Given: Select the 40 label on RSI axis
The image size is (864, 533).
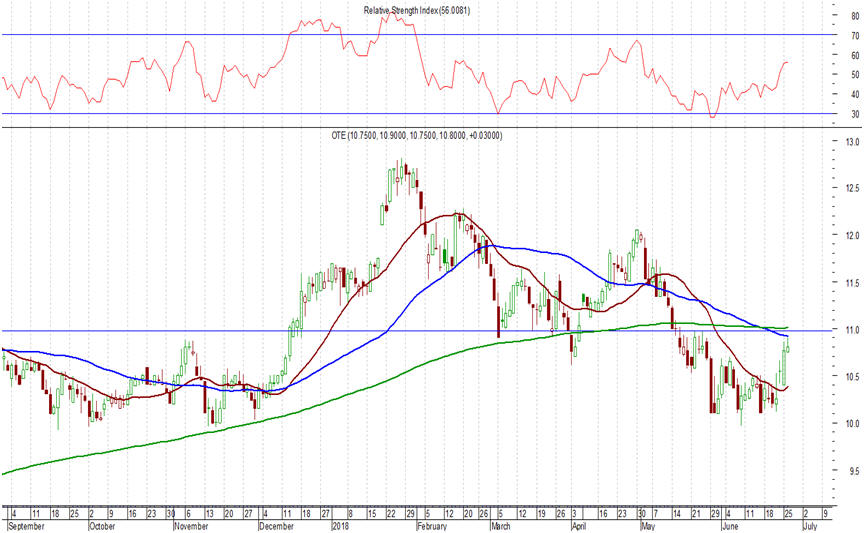Looking at the screenshot, I should 855,94.
